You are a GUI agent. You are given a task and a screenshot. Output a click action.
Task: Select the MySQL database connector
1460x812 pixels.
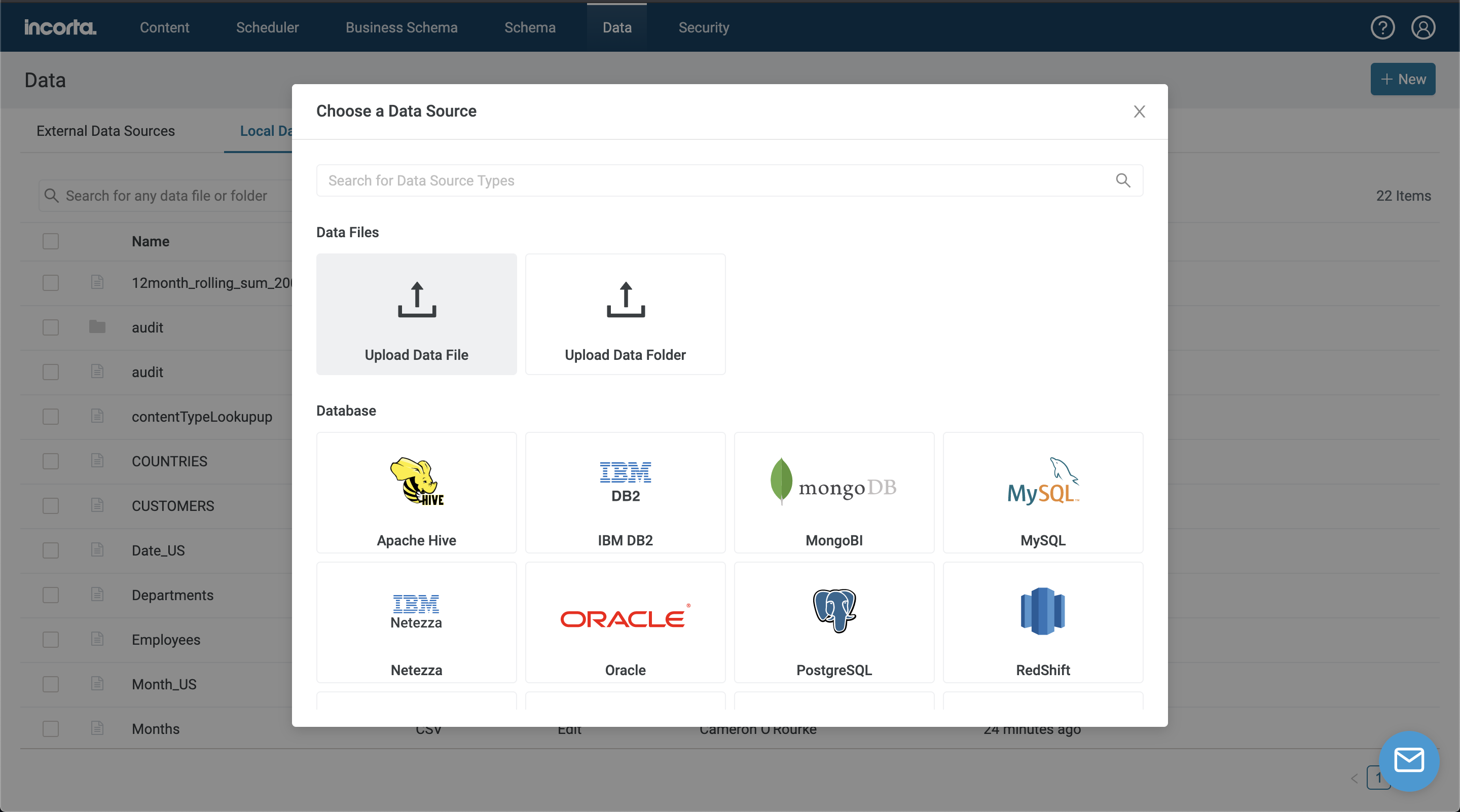pyautogui.click(x=1042, y=492)
